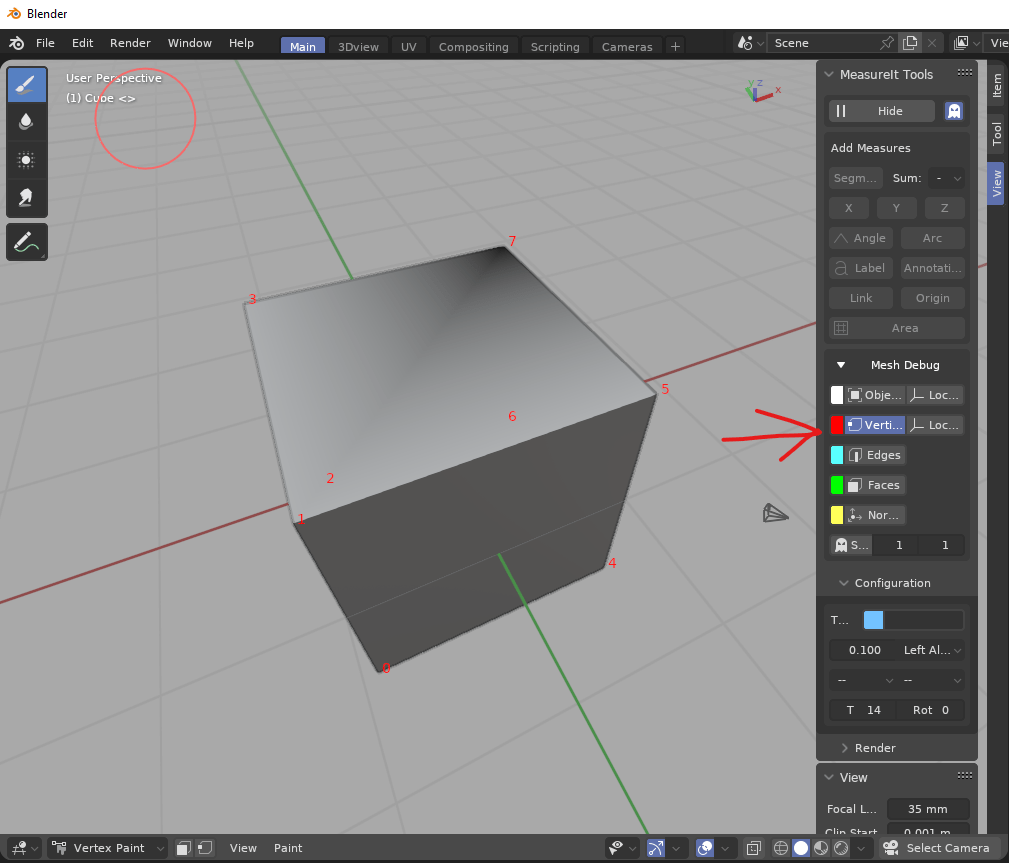Toggle vertex selection paint mask

[x=205, y=848]
